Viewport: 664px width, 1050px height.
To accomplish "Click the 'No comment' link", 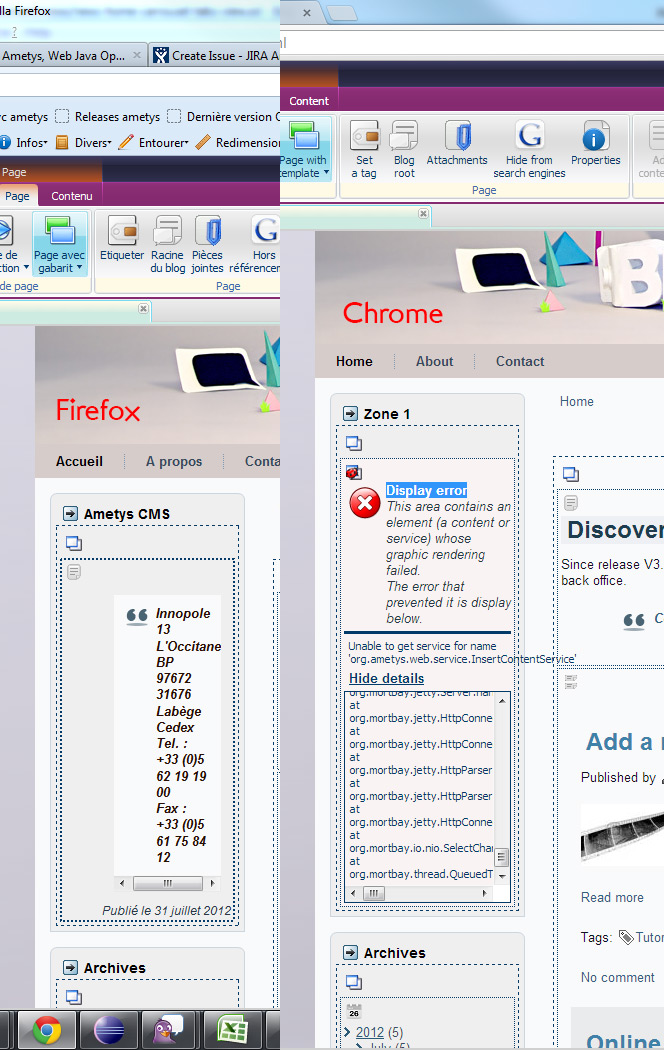I will coord(618,978).
